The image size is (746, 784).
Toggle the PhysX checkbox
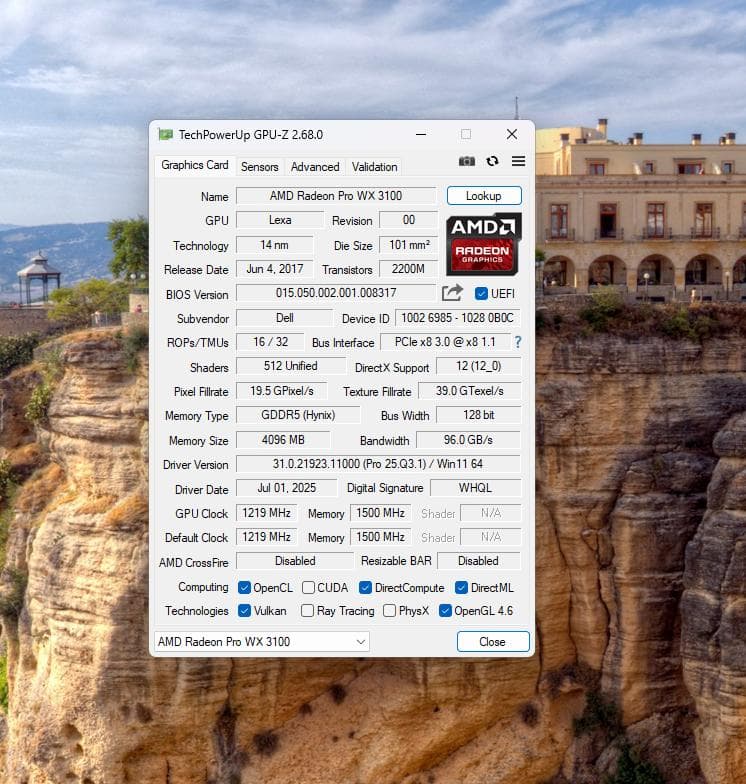tap(389, 610)
